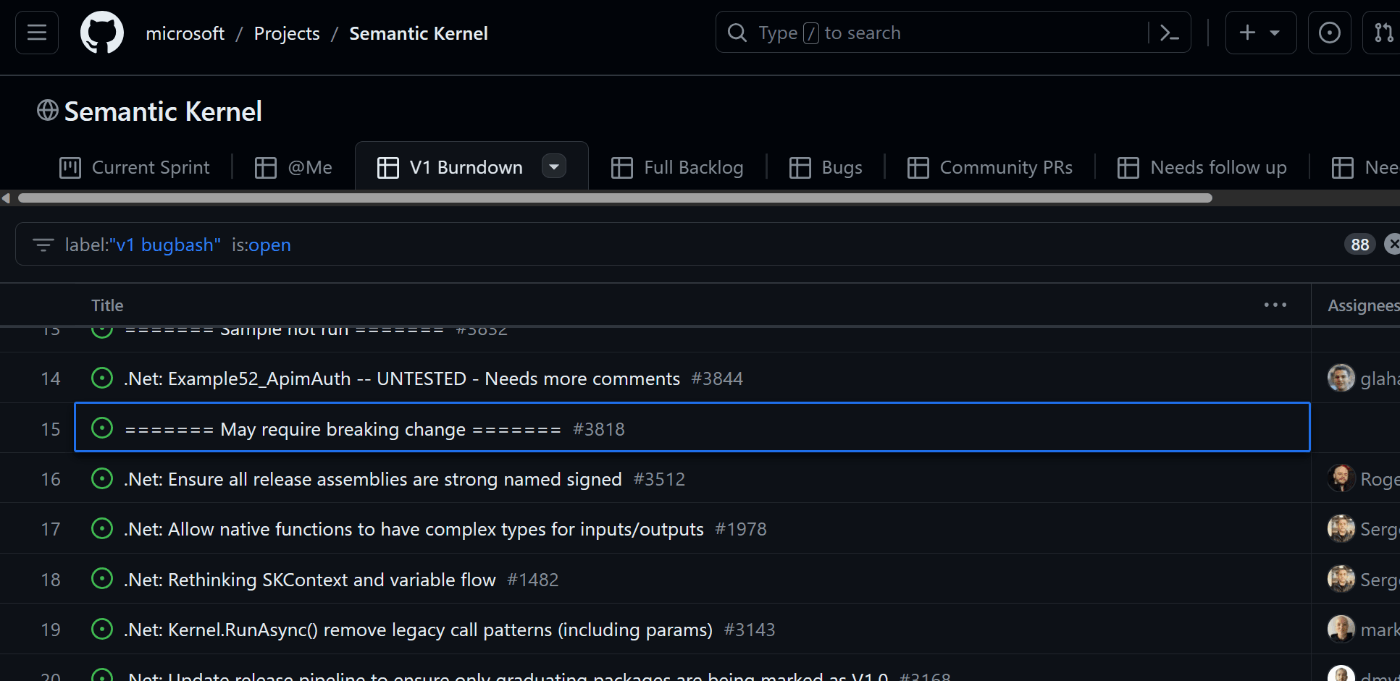Click the avatar in row 16 assignees
The height and width of the screenshot is (681, 1400).
(x=1341, y=478)
